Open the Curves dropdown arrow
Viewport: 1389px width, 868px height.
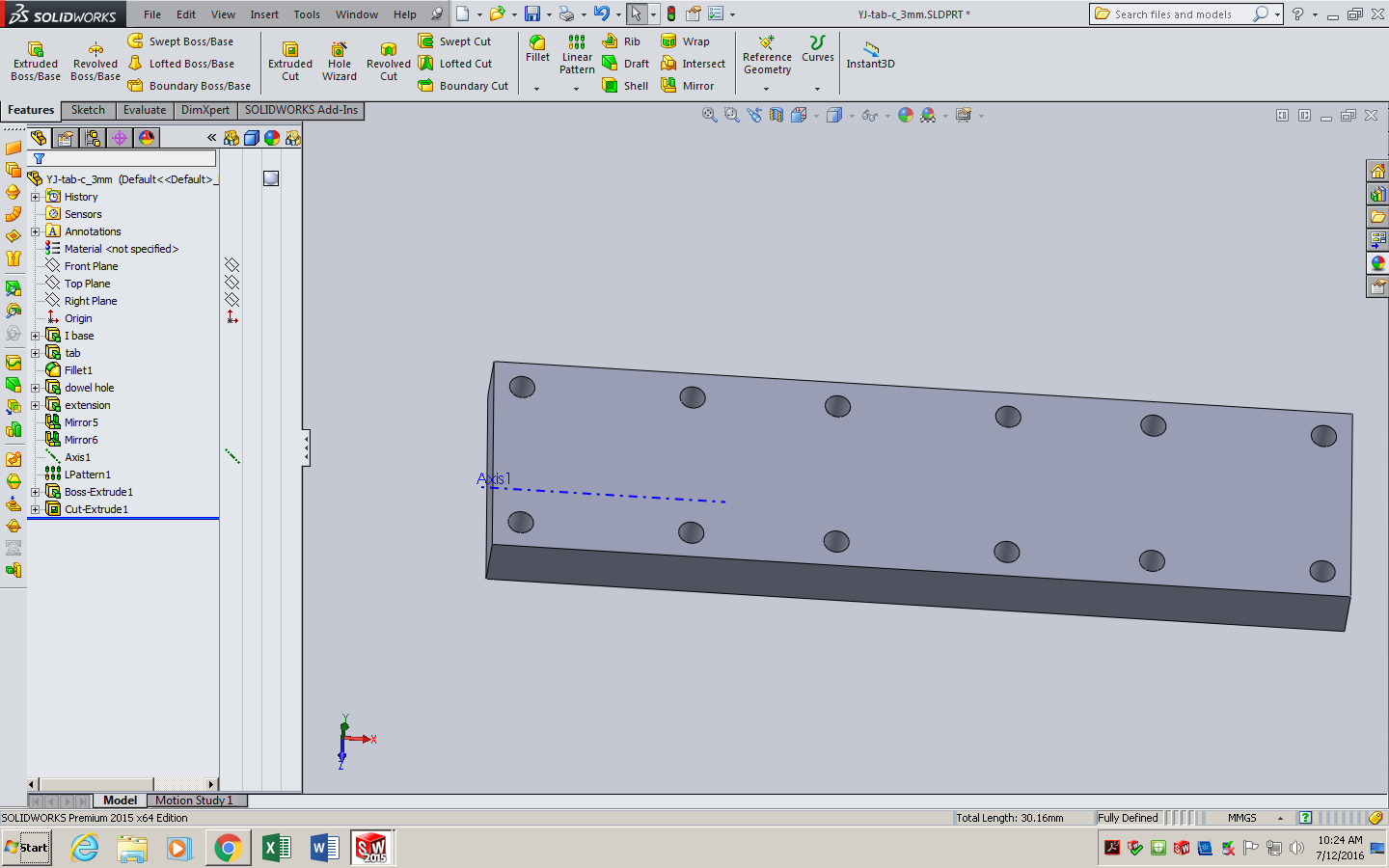(817, 89)
